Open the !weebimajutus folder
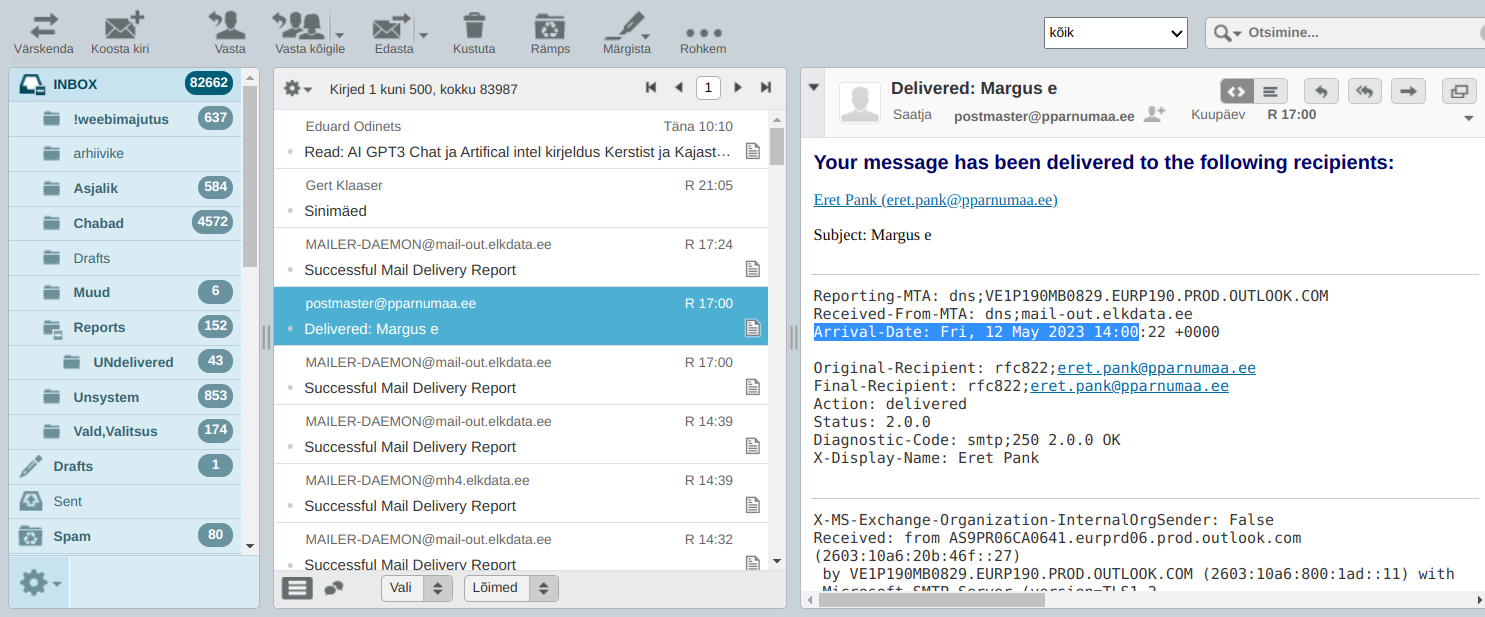This screenshot has width=1485, height=617. (125, 119)
